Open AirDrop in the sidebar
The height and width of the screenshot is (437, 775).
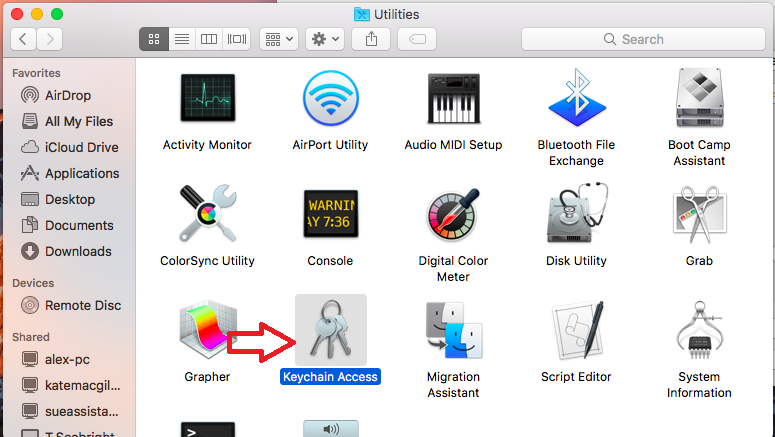tap(68, 95)
